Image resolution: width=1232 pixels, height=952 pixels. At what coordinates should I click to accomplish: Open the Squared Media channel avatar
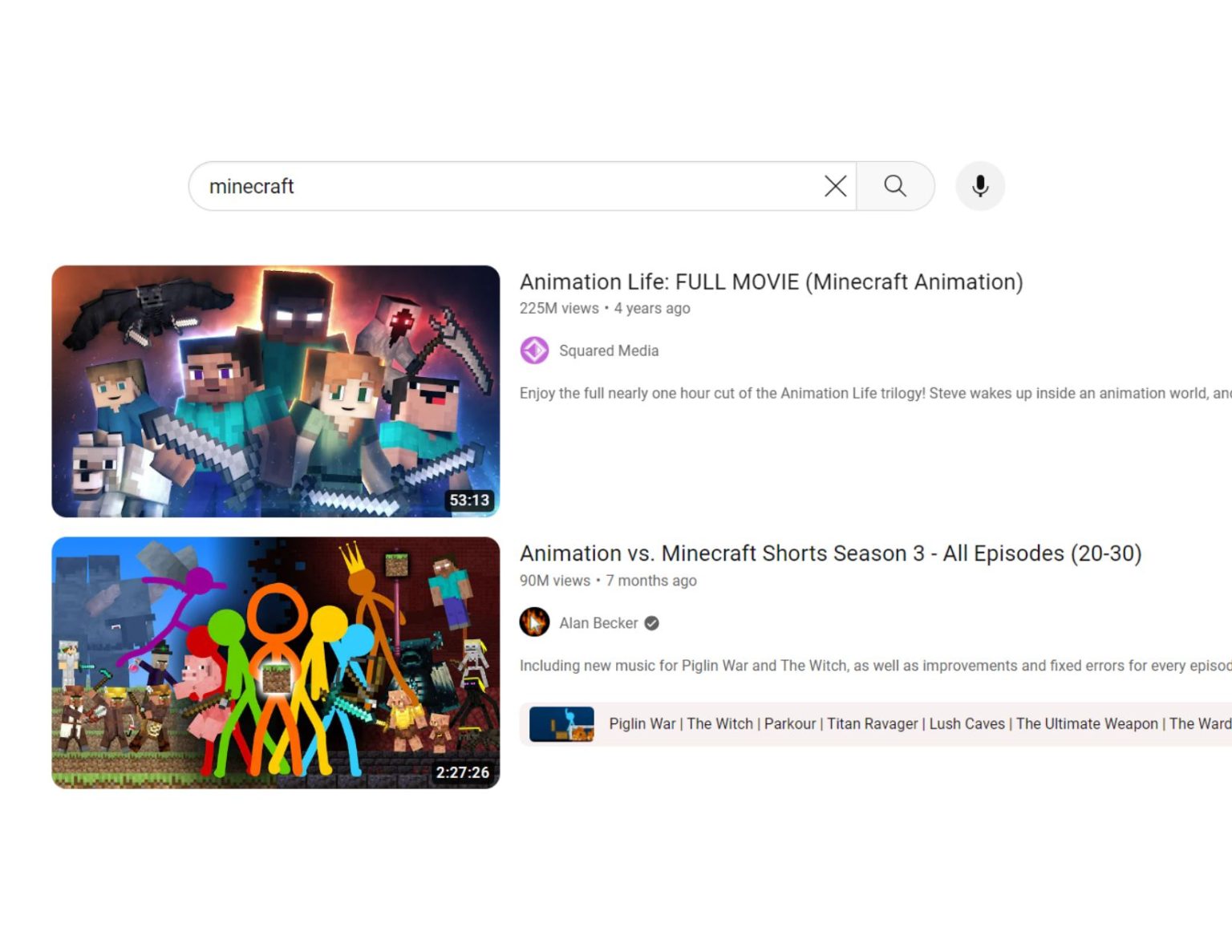(x=534, y=350)
